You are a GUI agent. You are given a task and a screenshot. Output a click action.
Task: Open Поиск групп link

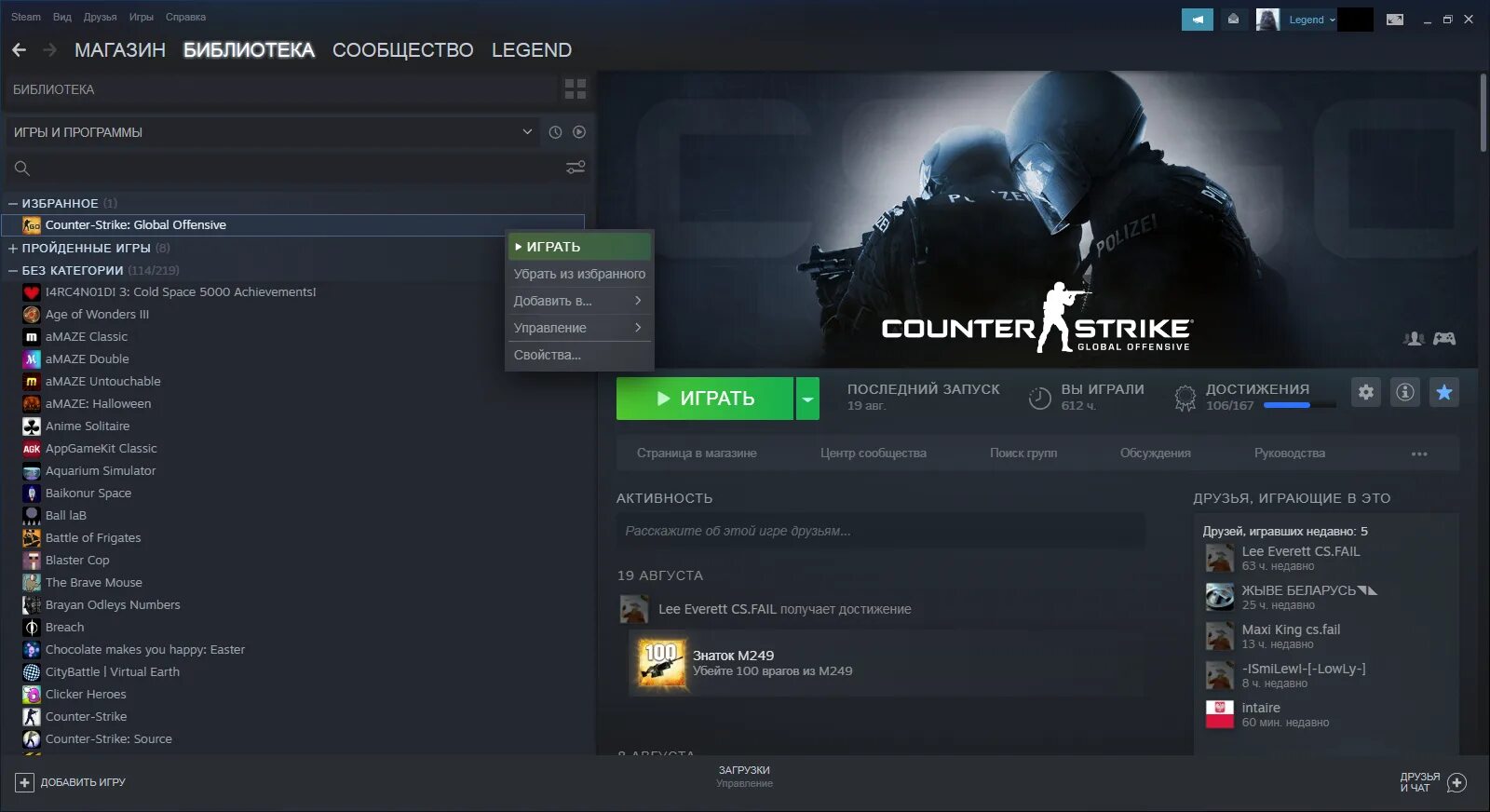[x=1023, y=453]
